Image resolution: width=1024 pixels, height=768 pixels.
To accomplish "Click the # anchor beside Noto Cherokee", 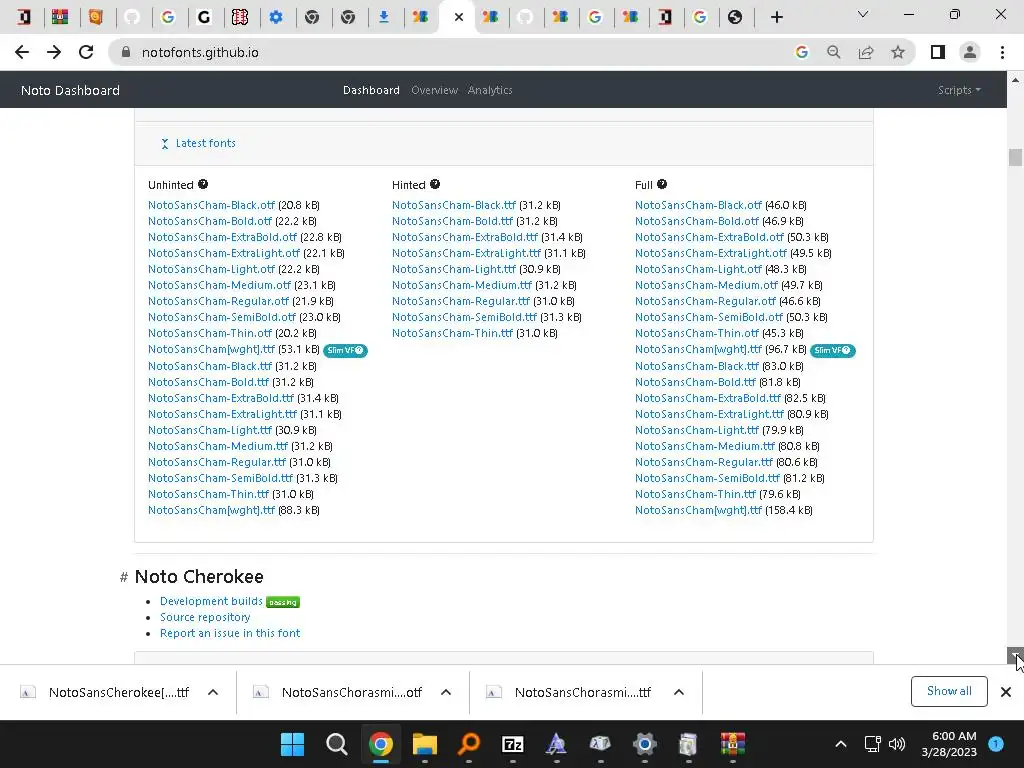I will tap(123, 577).
